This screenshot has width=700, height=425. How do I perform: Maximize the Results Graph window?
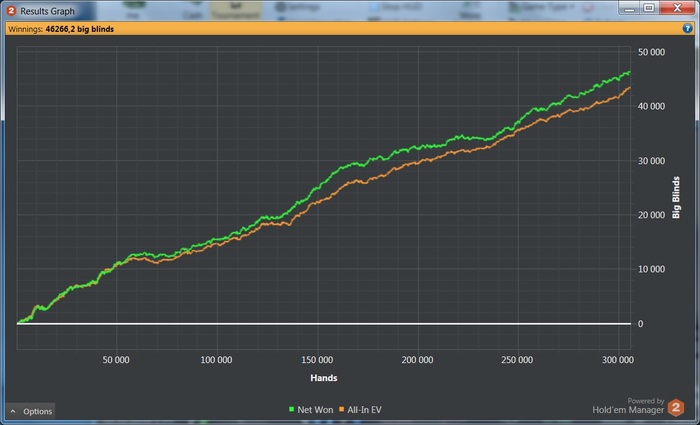649,8
